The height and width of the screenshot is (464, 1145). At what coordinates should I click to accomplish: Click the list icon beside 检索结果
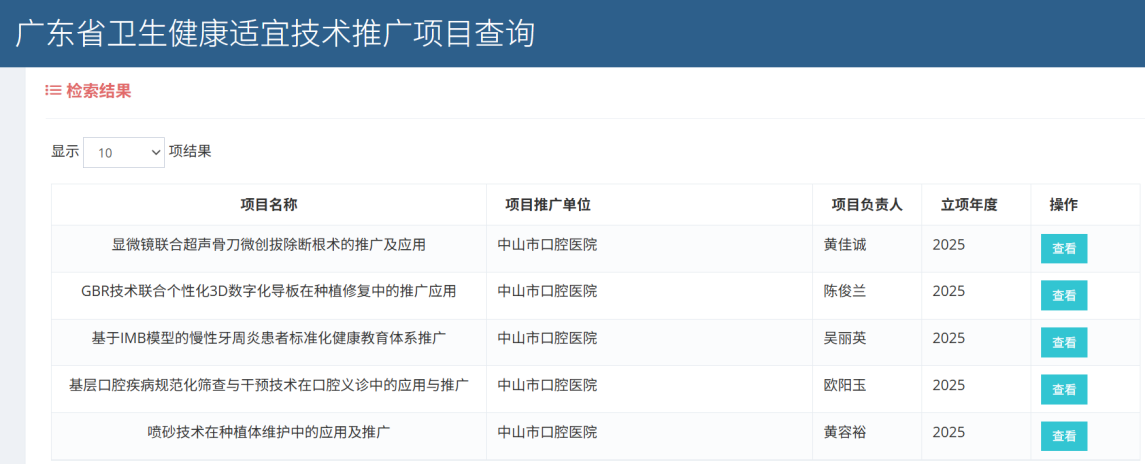pyautogui.click(x=53, y=91)
